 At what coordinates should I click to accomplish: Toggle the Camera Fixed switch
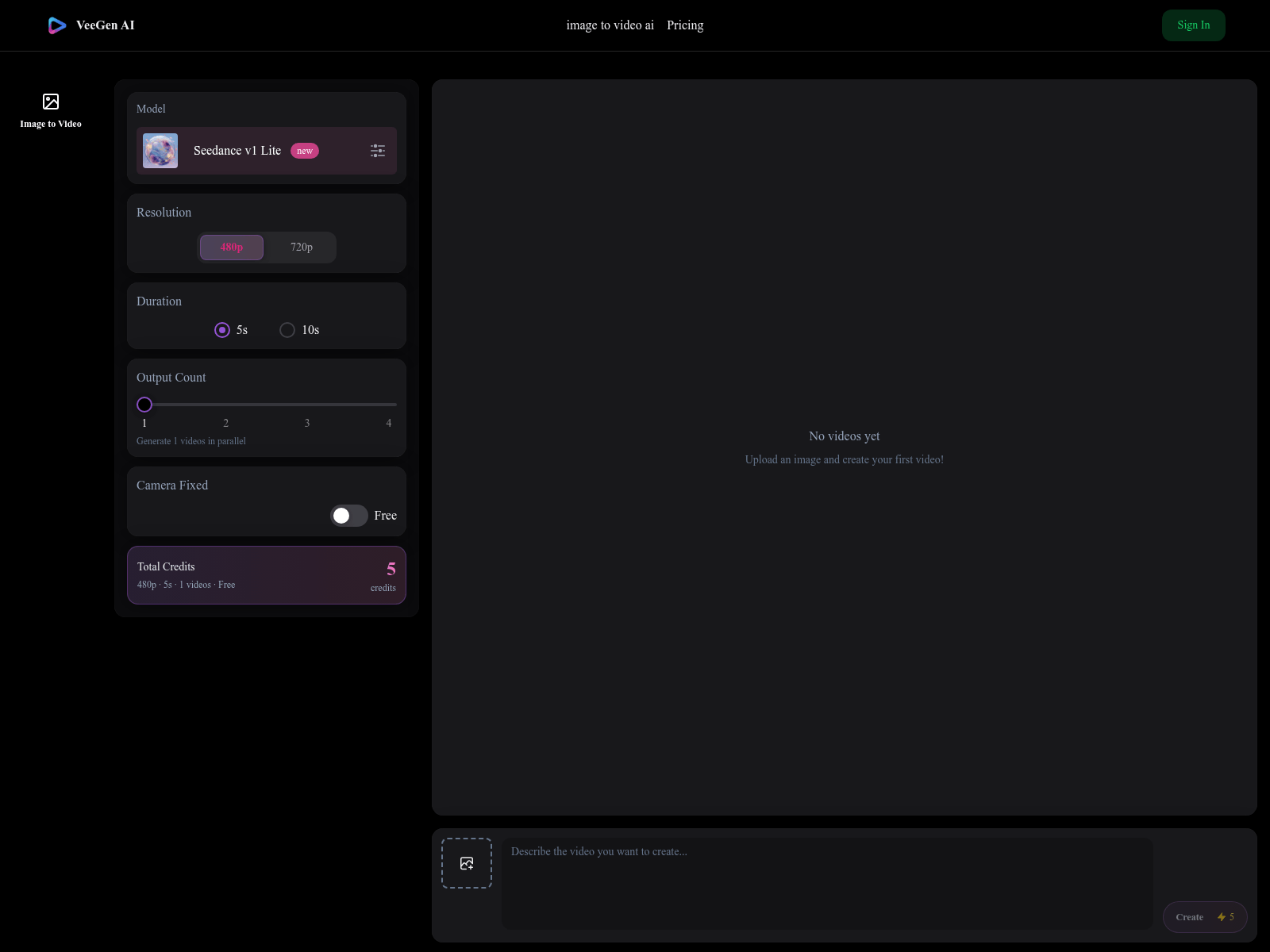(x=348, y=516)
